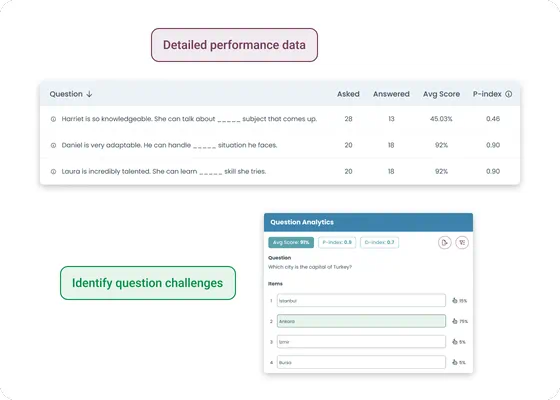Click the Asked value 20 in Laura row

[x=349, y=171]
